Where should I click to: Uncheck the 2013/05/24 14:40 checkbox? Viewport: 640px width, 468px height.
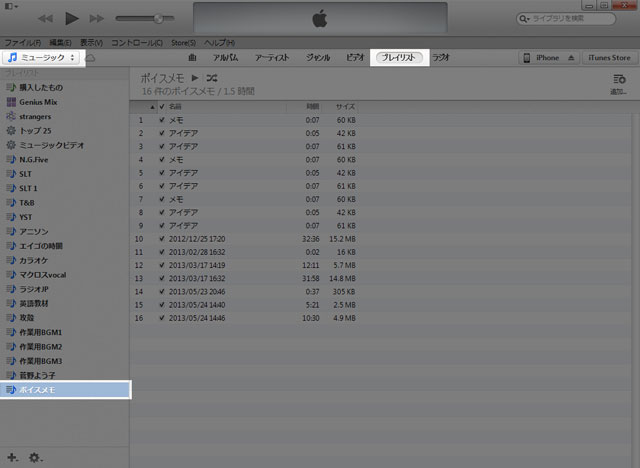point(162,305)
